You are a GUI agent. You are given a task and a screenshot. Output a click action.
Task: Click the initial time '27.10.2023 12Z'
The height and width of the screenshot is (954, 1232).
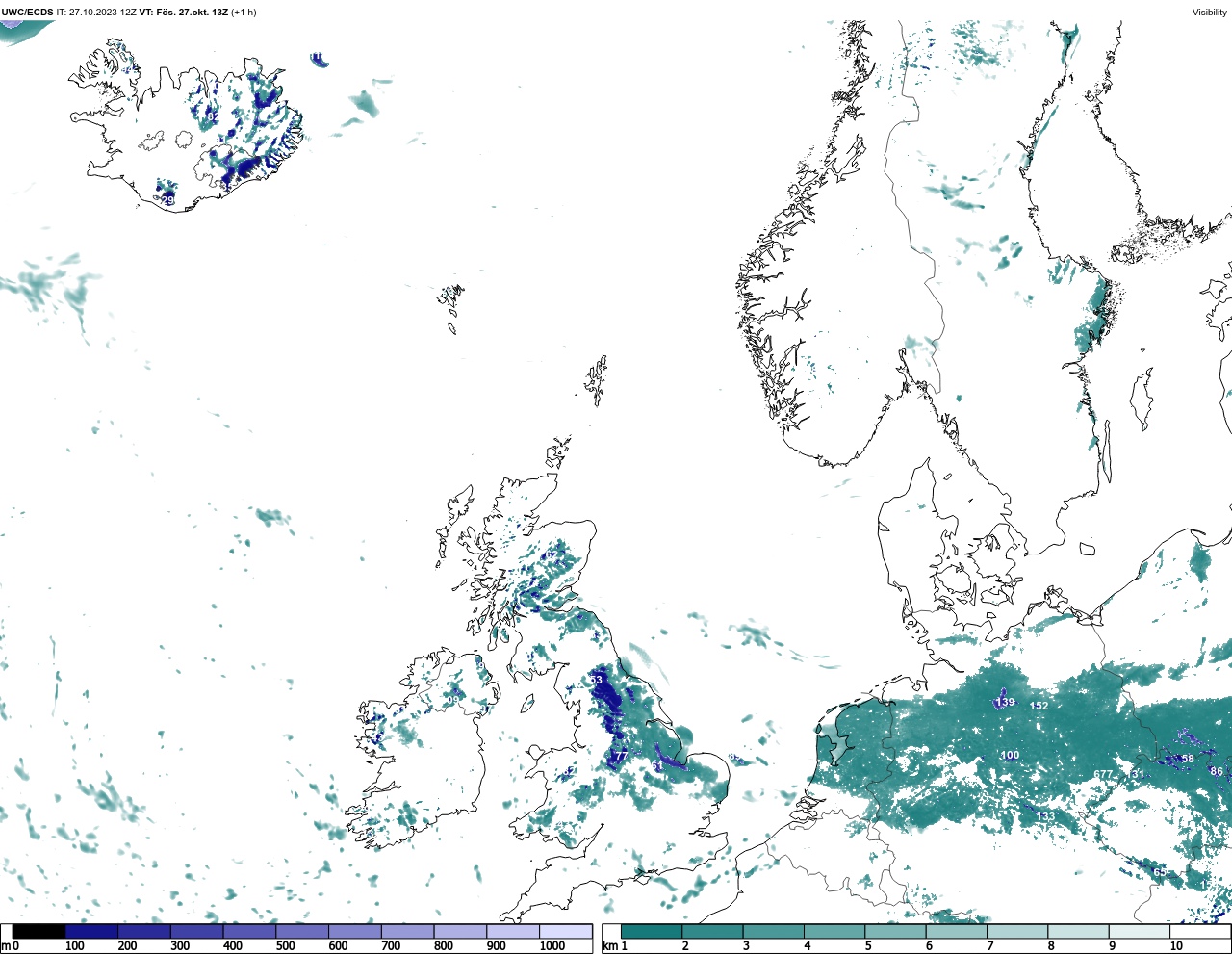click(103, 13)
